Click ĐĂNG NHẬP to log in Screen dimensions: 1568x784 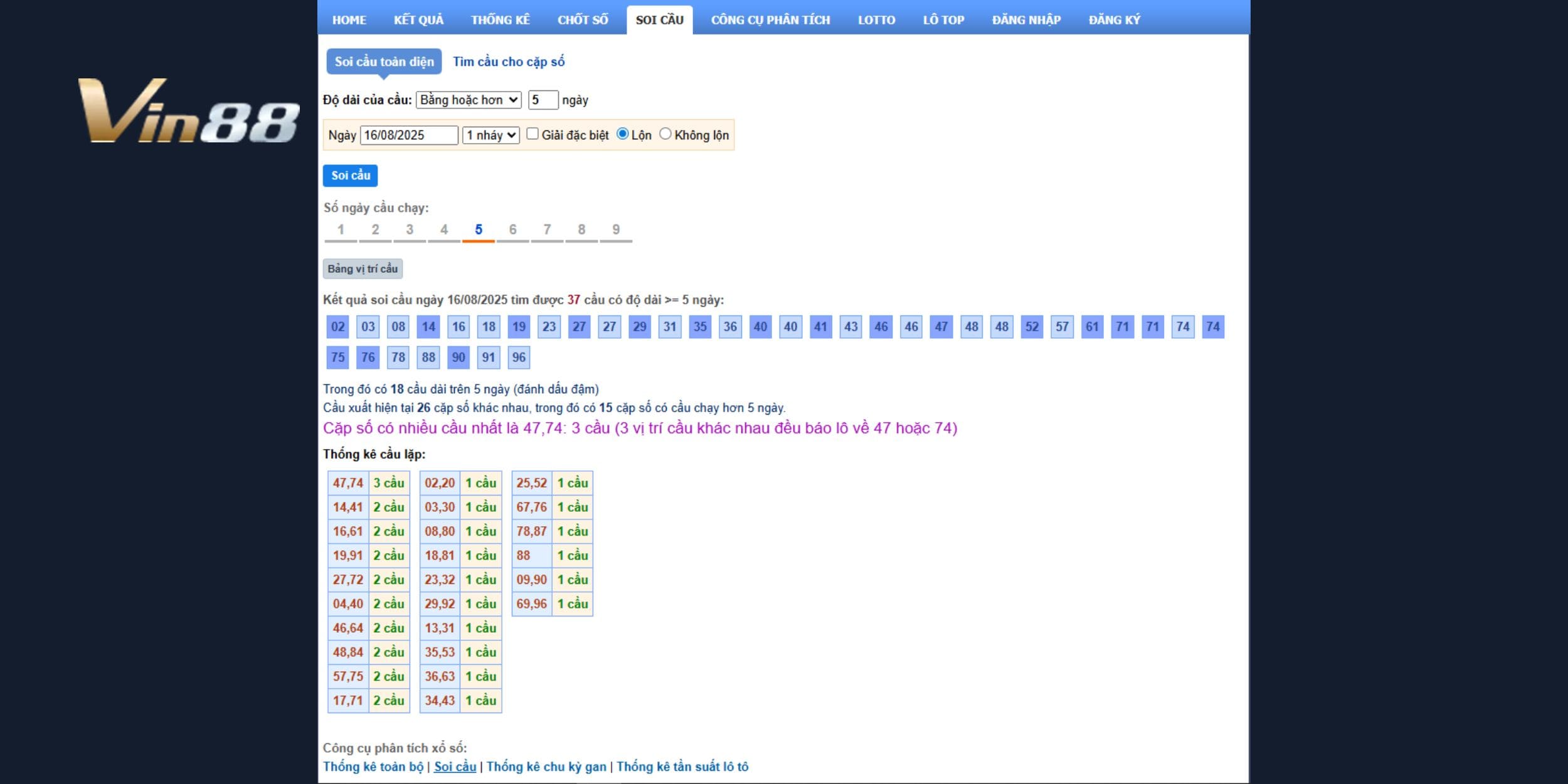1026,20
